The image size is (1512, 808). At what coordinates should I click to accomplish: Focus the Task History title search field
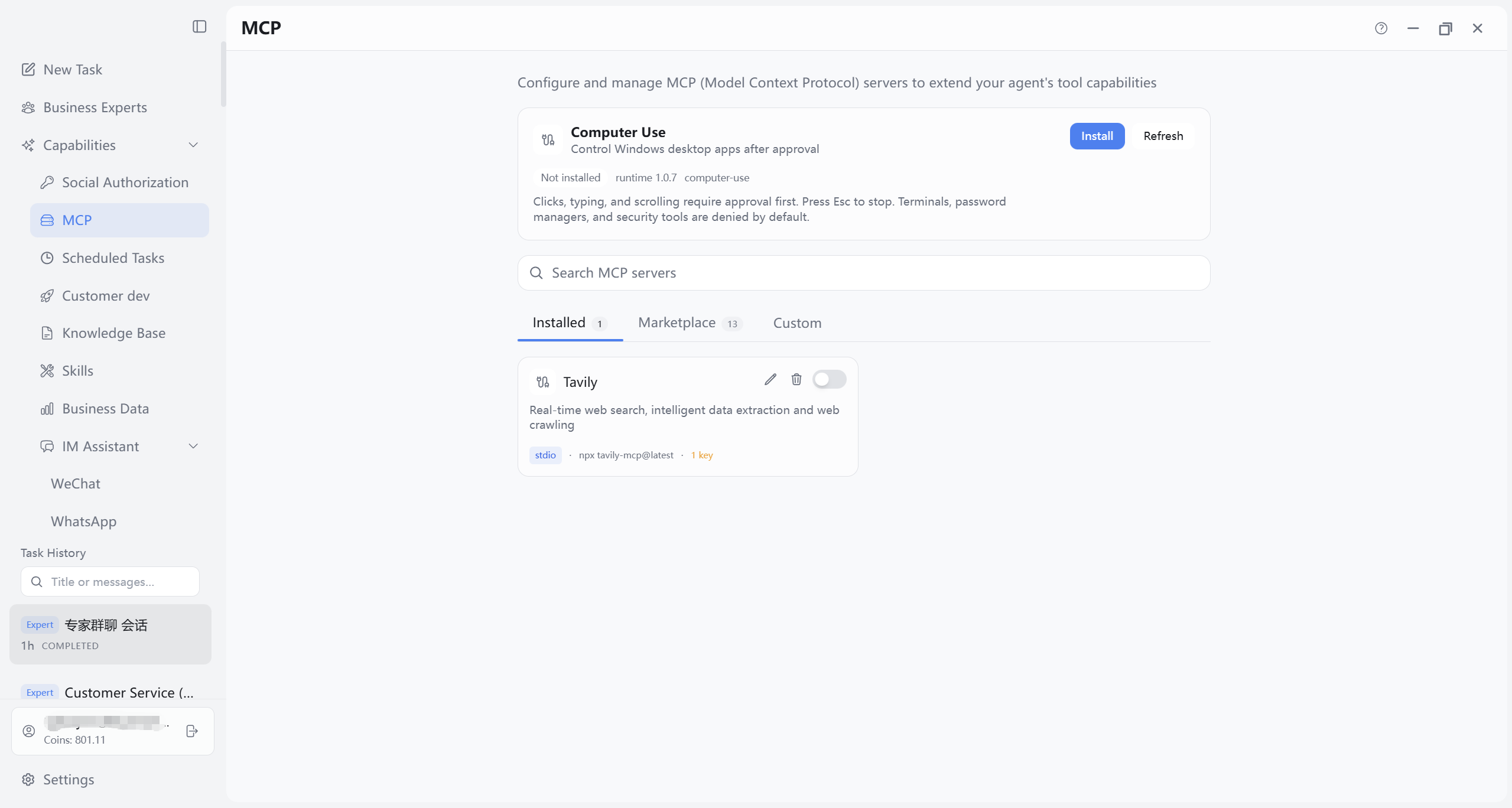click(x=110, y=582)
